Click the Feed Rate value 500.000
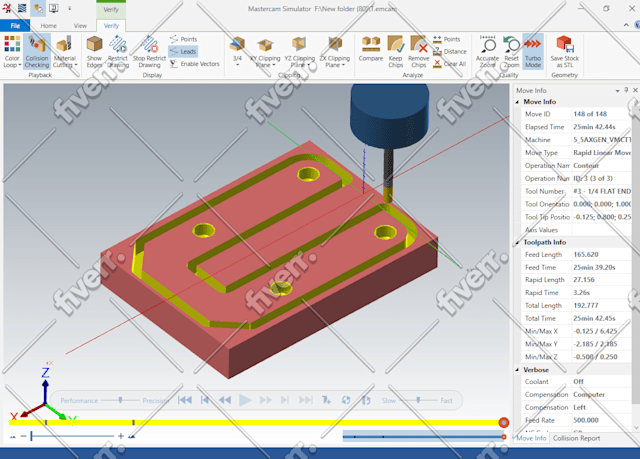Screen dimensions: 640x459 coord(586,420)
